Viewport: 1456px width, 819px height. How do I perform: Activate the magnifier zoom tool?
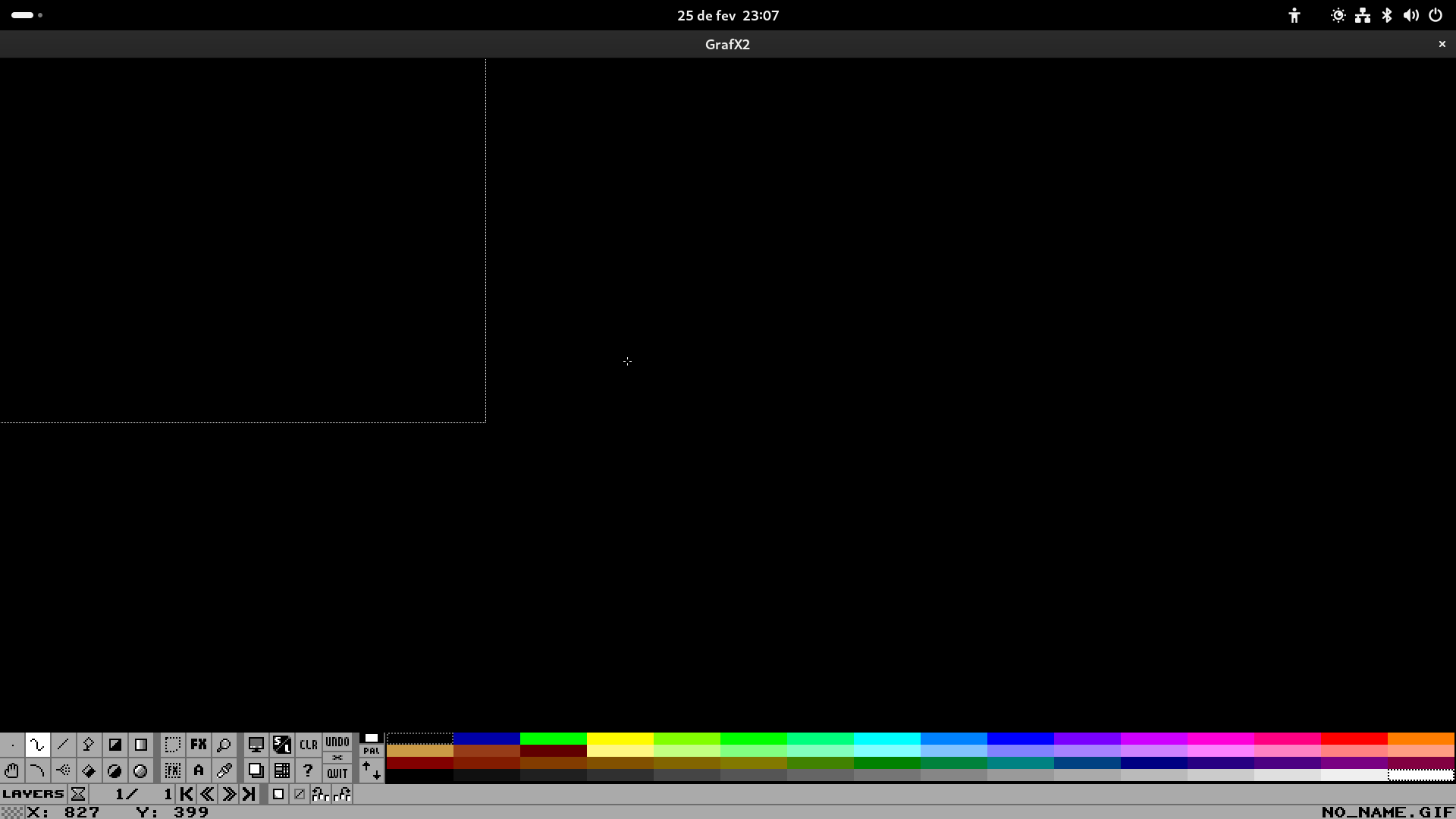pos(224,745)
